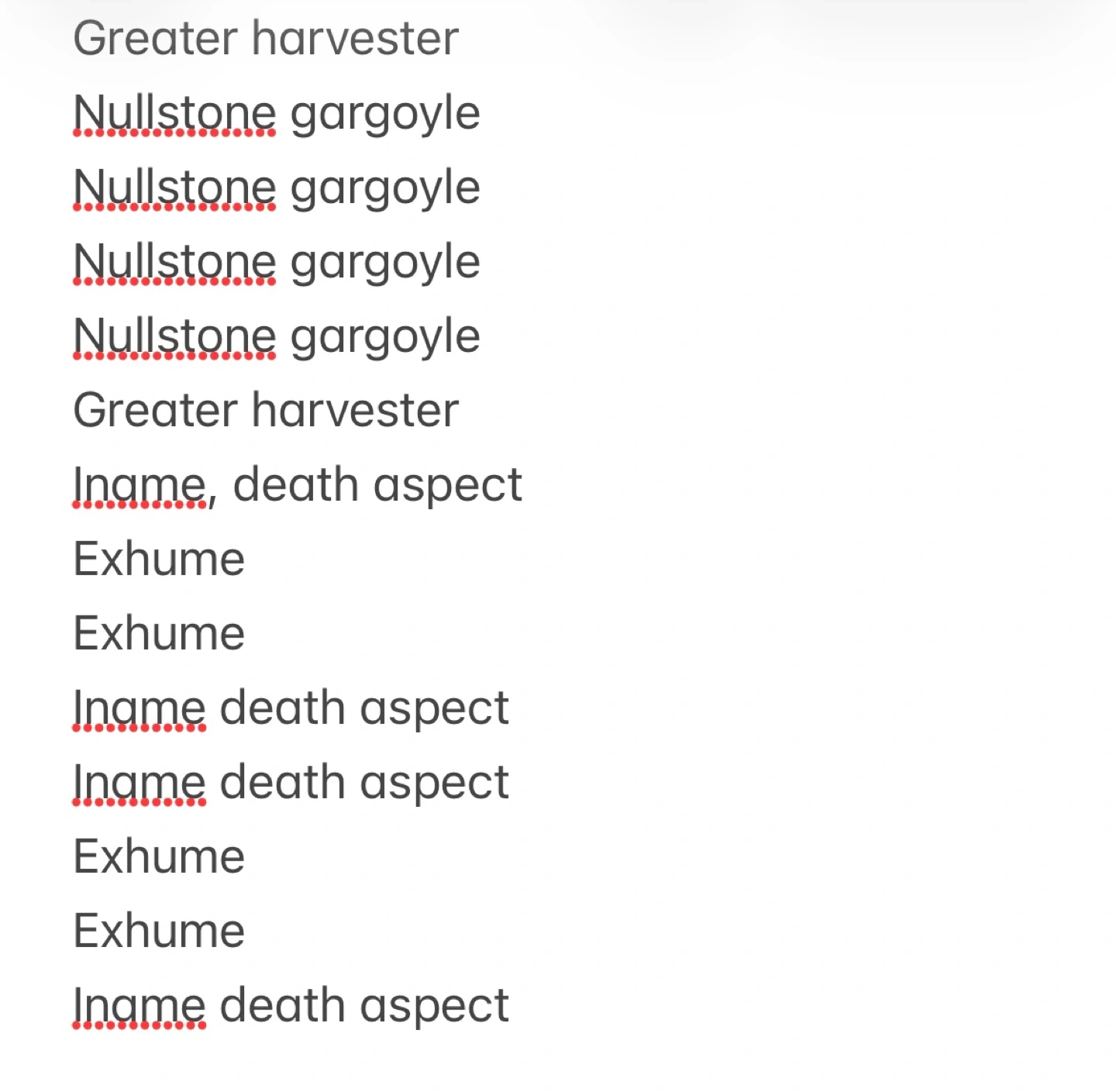Image resolution: width=1116 pixels, height=1092 pixels.
Task: Tap gargoyle in the fourth Nullstone gargoyle line
Action: click(385, 339)
